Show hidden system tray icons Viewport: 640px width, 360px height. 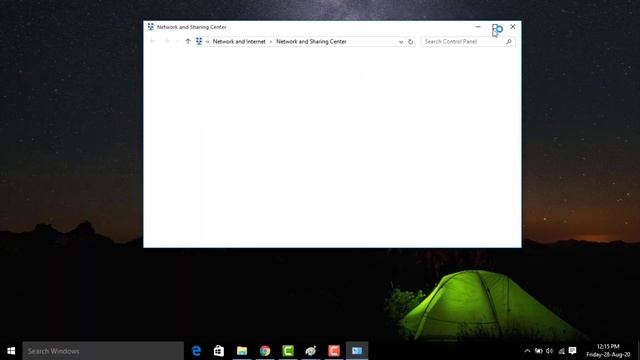point(527,351)
